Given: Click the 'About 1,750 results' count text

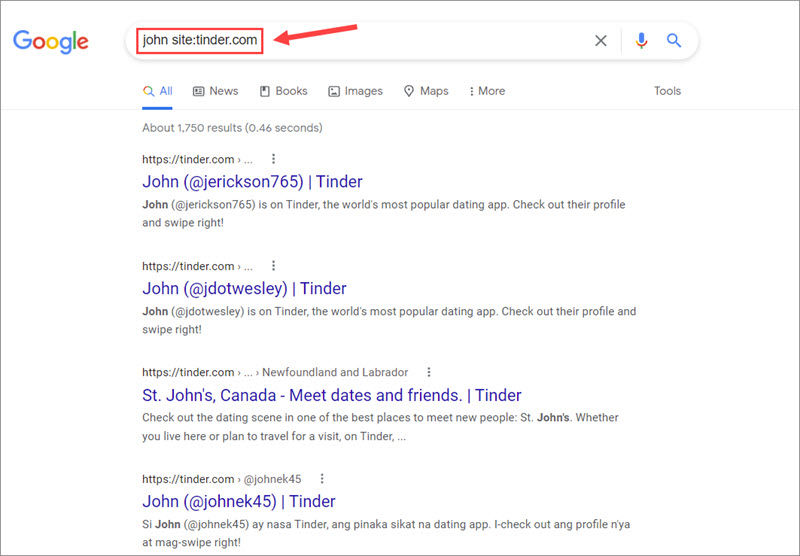Looking at the screenshot, I should pyautogui.click(x=232, y=128).
